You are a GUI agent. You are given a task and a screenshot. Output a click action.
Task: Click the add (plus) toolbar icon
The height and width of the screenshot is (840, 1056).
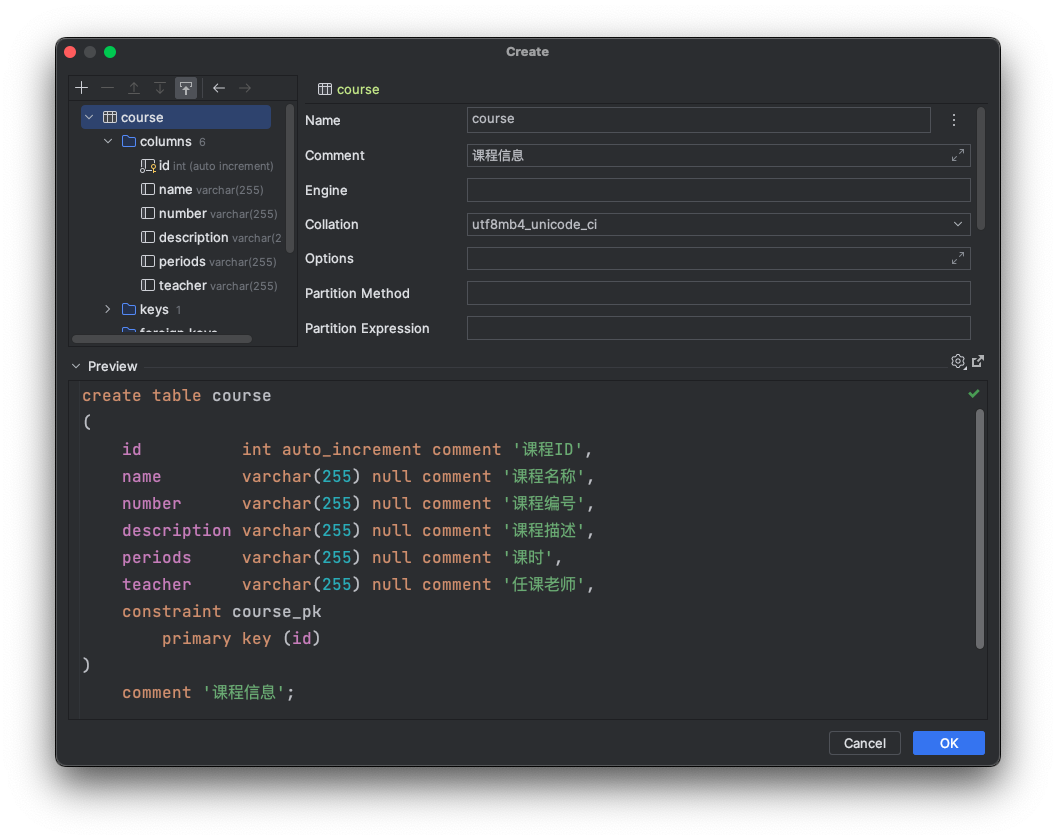pos(81,88)
